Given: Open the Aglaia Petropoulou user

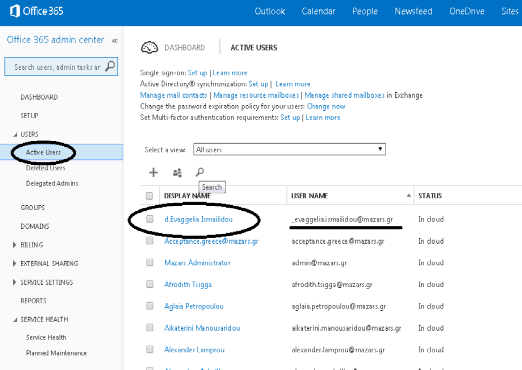Looking at the screenshot, I should point(194,306).
